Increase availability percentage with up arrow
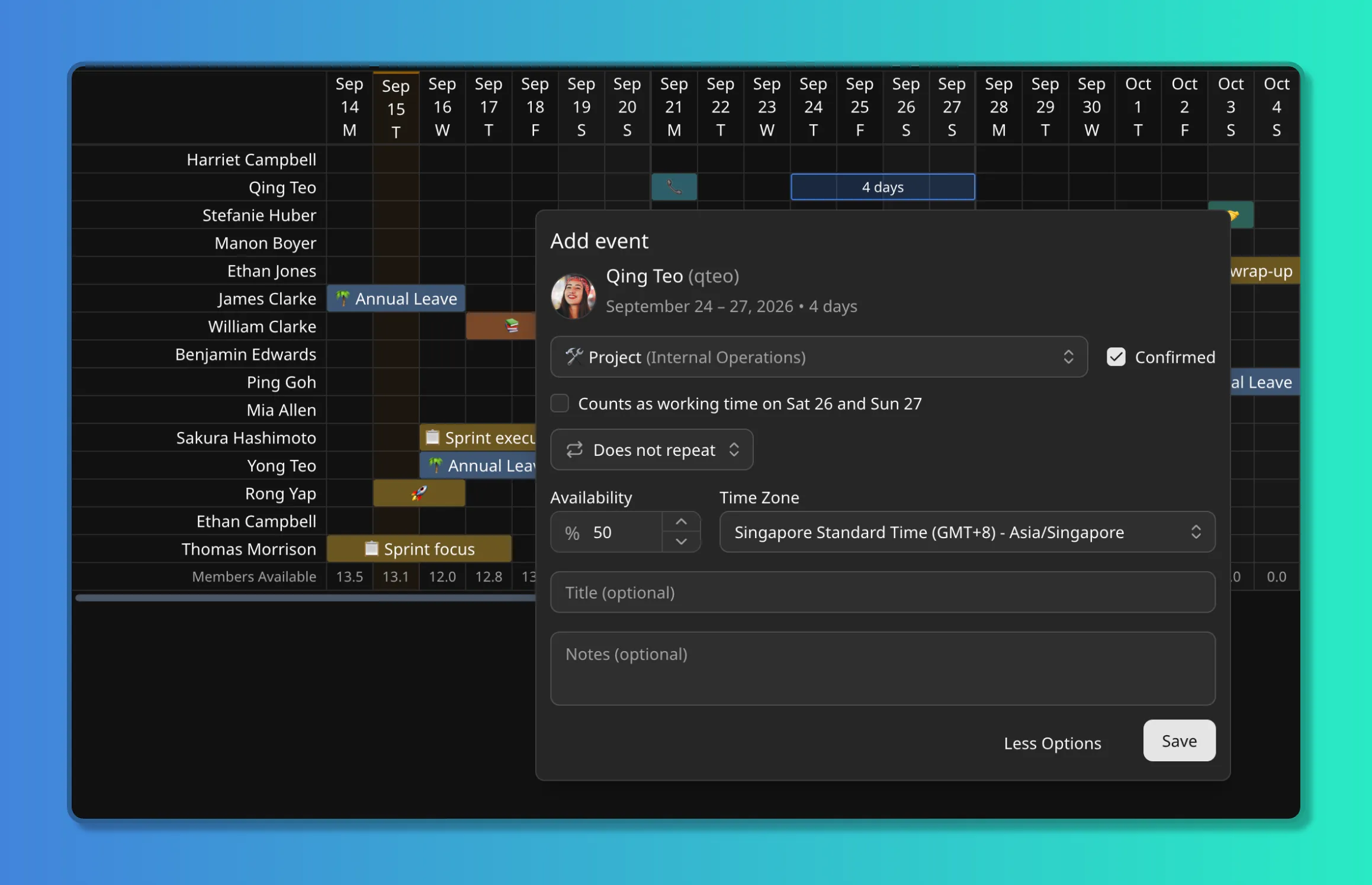Screen dimensions: 1372x885 click(x=682, y=522)
